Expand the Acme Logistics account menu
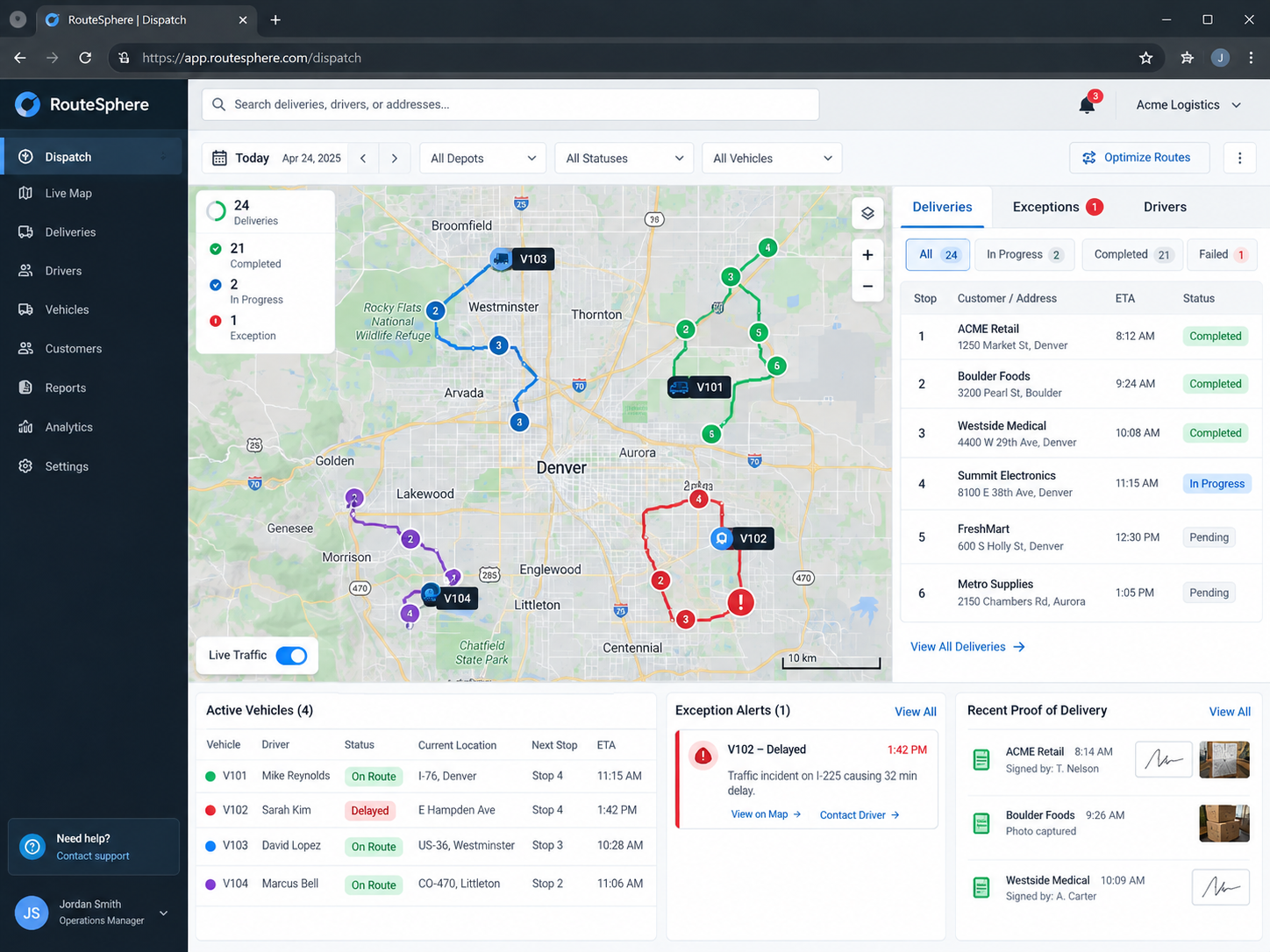The width and height of the screenshot is (1270, 952). click(1188, 105)
